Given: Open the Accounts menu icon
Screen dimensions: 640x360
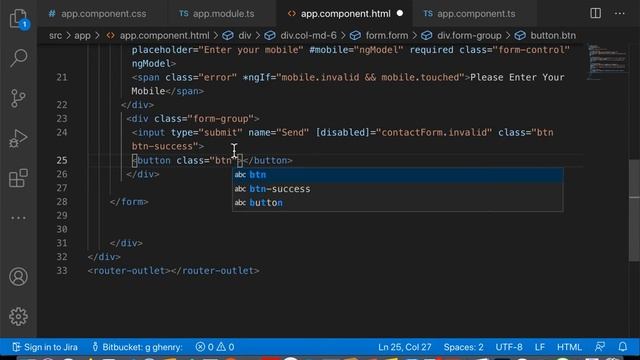Looking at the screenshot, I should [x=18, y=277].
